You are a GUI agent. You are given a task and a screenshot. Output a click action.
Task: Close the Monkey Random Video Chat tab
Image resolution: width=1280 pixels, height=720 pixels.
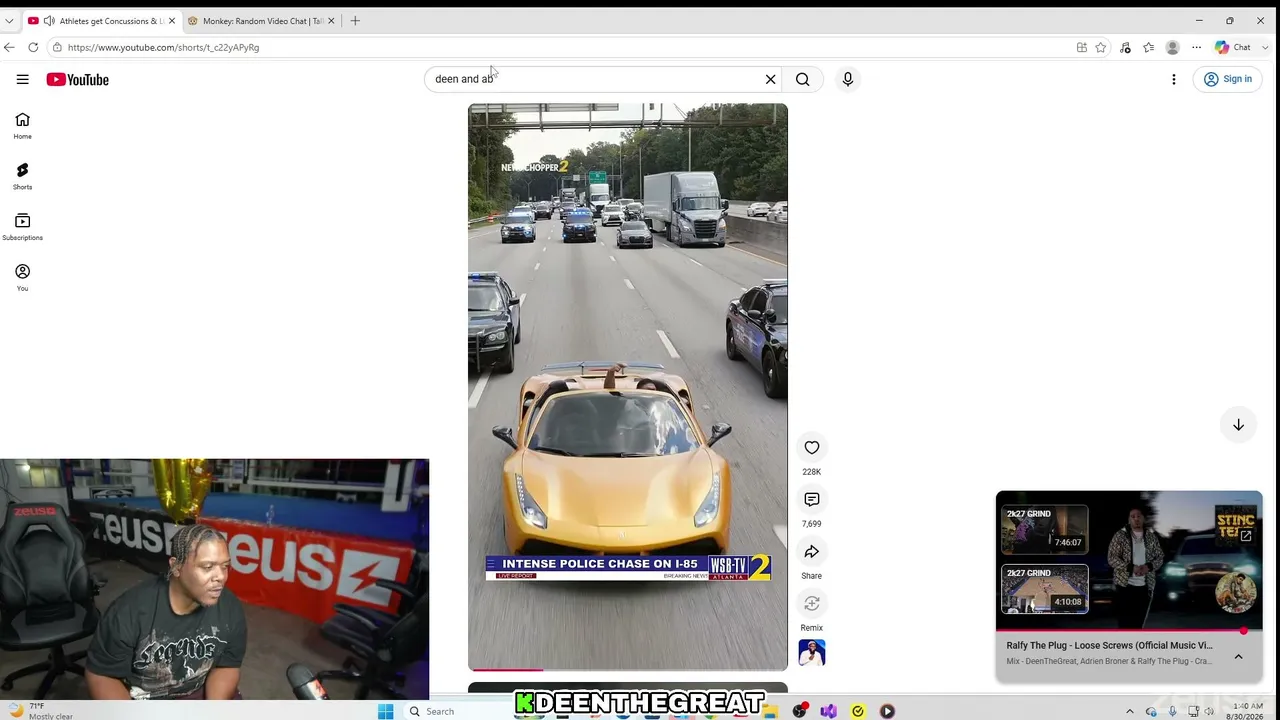(331, 20)
